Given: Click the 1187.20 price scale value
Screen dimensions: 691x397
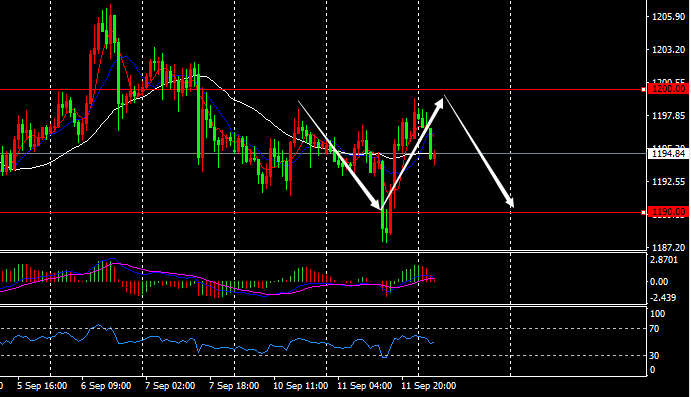Looking at the screenshot, I should 669,248.
